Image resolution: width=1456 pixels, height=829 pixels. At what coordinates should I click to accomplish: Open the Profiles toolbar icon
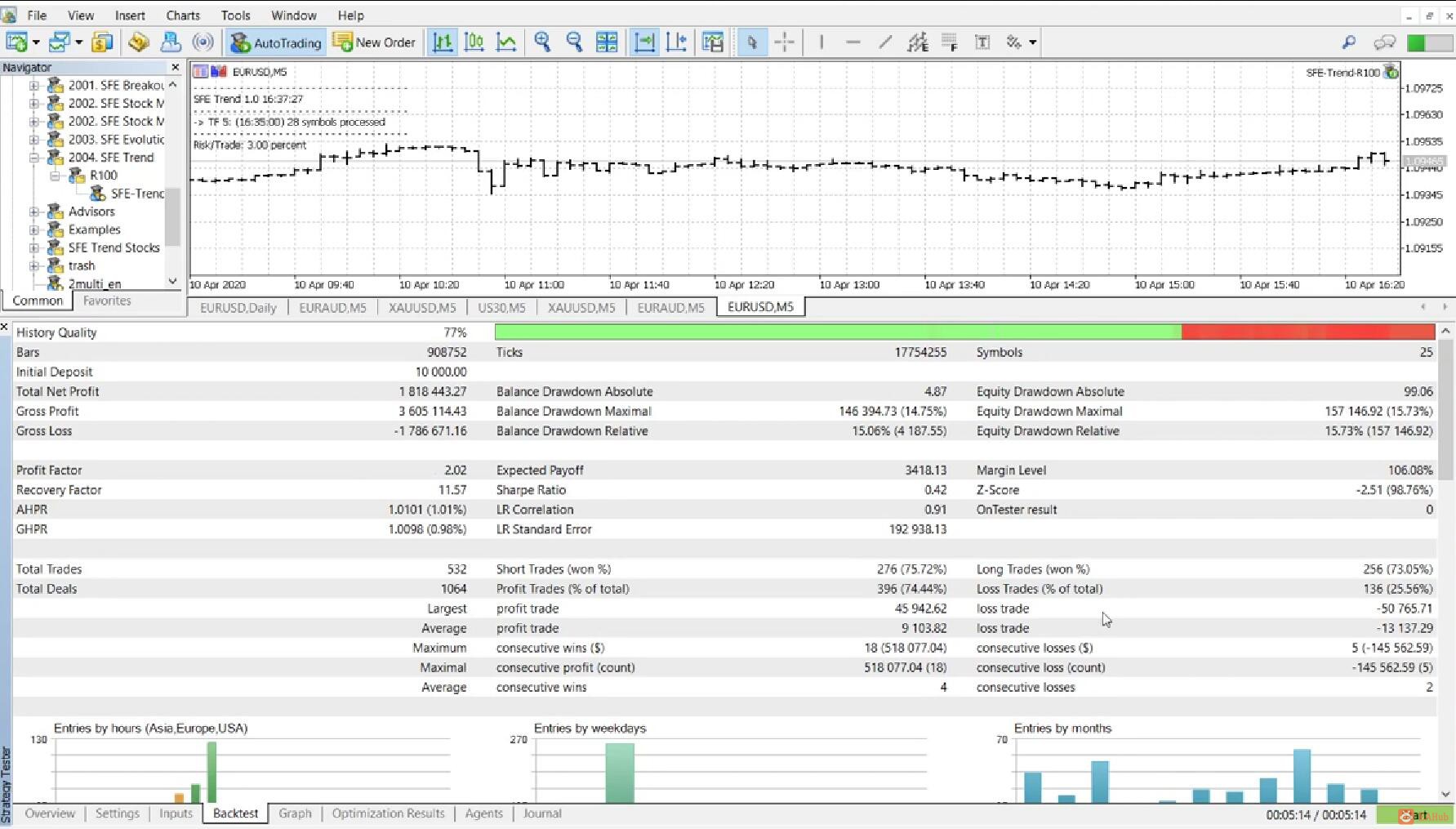point(59,42)
